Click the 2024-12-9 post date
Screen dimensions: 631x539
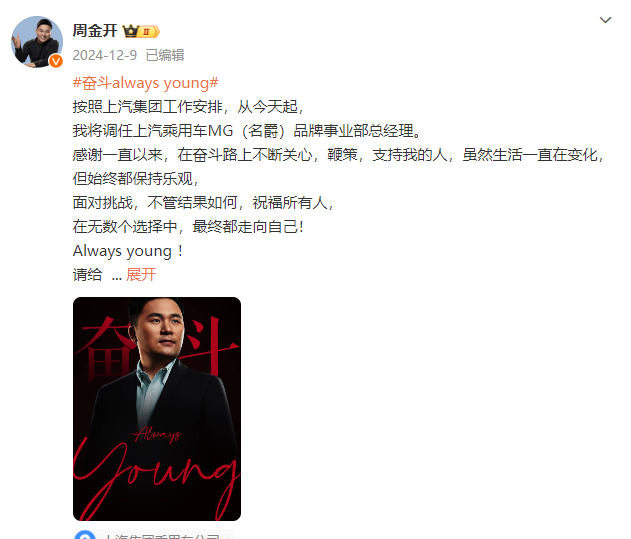point(105,55)
